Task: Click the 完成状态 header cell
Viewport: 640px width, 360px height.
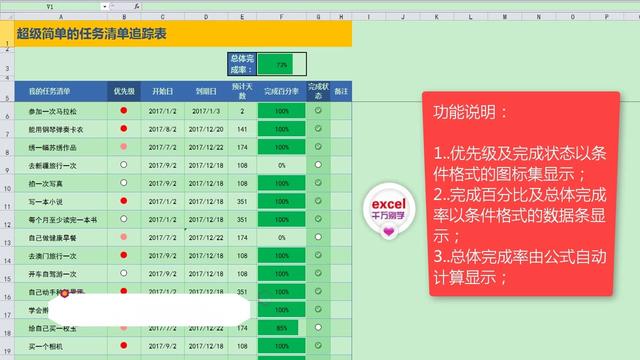Action: pyautogui.click(x=318, y=91)
